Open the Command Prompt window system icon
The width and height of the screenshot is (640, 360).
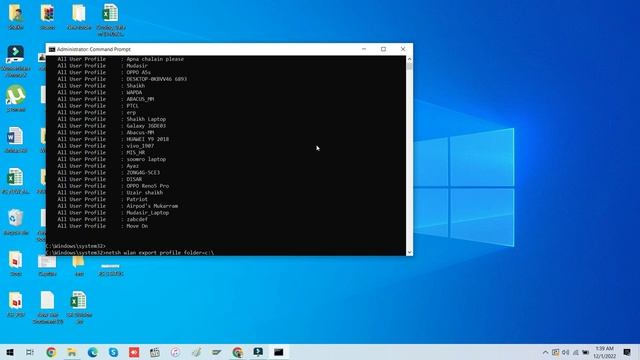(x=52, y=49)
